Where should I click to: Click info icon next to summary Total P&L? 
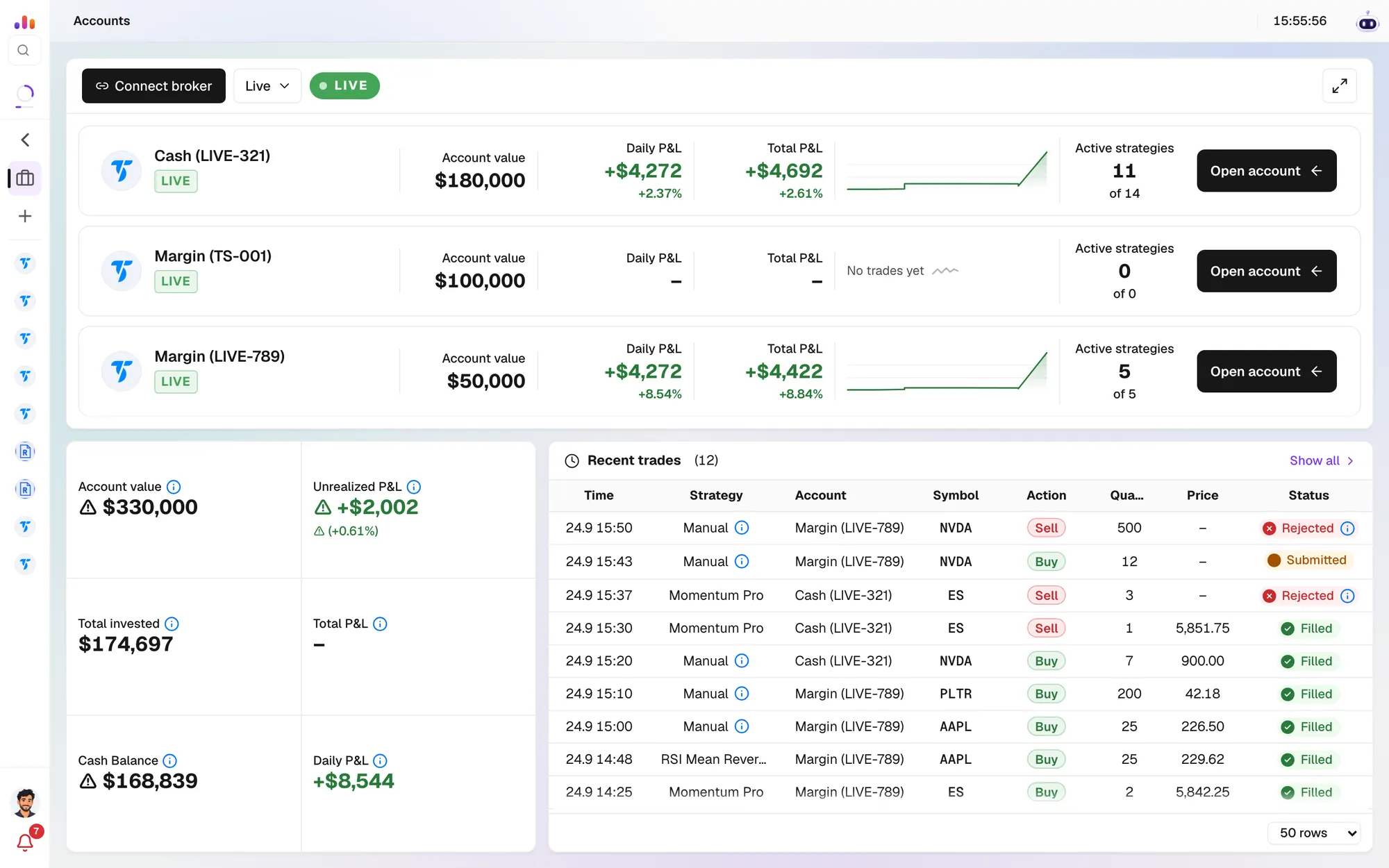point(380,624)
